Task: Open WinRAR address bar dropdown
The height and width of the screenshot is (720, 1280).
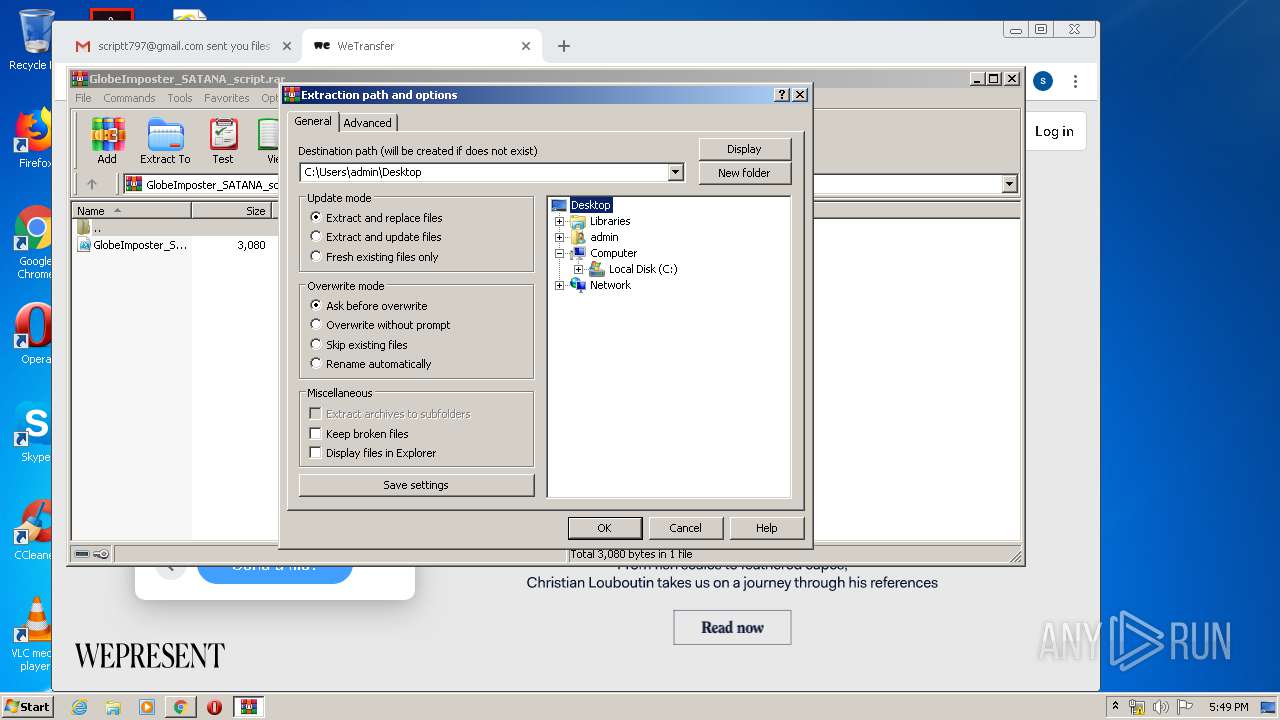Action: pos(1009,184)
